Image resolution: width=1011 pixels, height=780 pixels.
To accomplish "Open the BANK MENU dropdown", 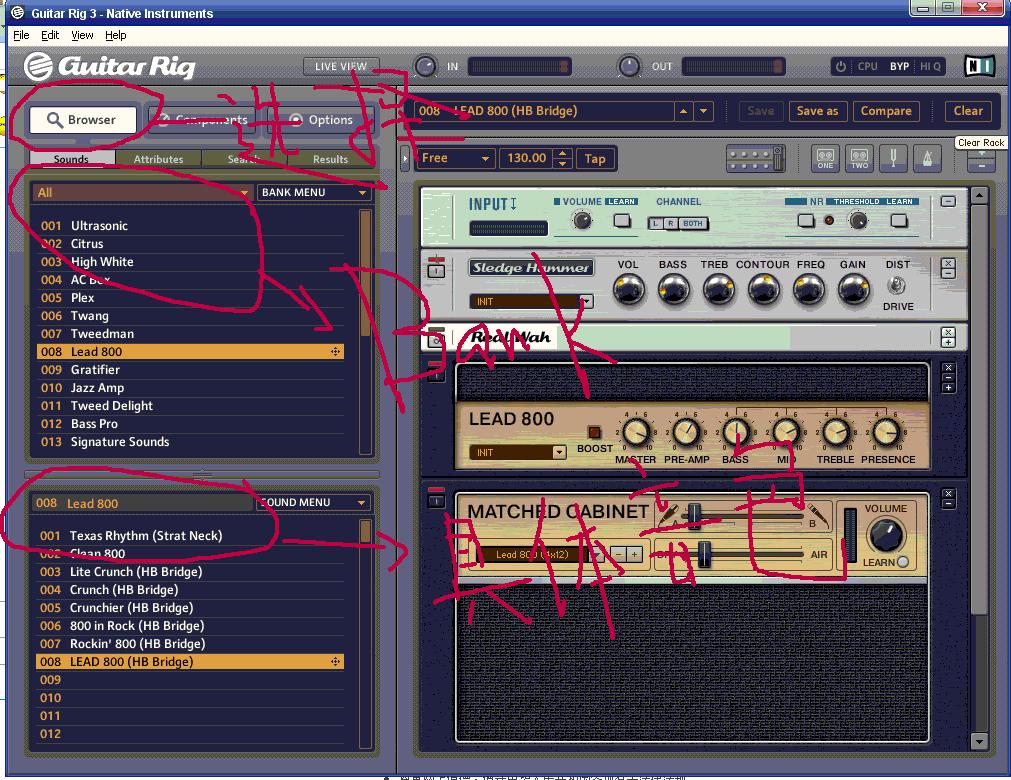I will (314, 192).
